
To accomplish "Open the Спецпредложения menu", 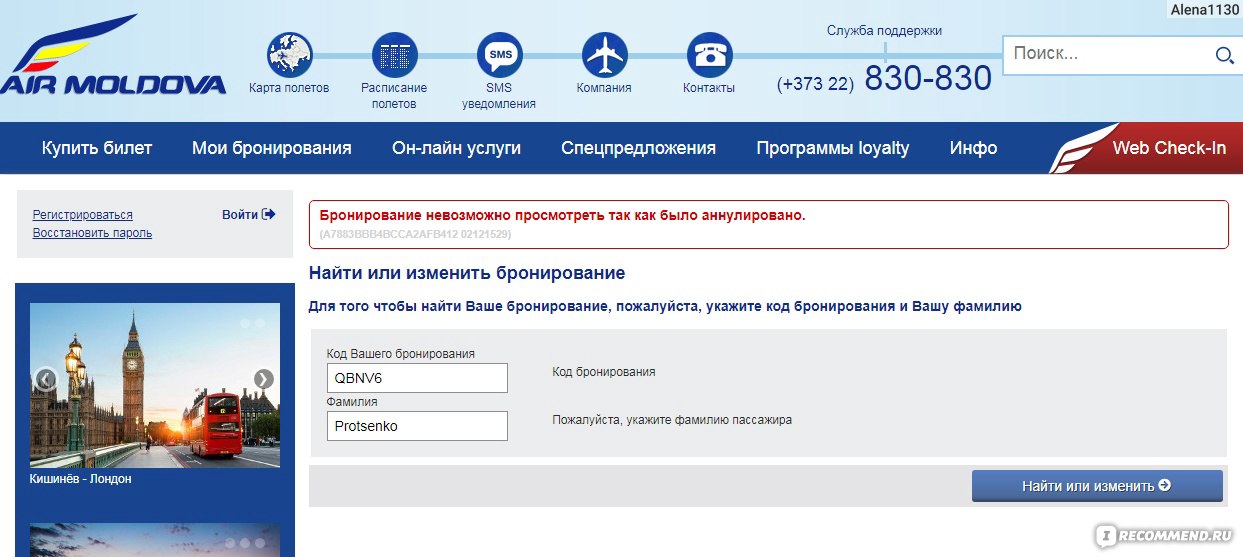I will (x=638, y=148).
